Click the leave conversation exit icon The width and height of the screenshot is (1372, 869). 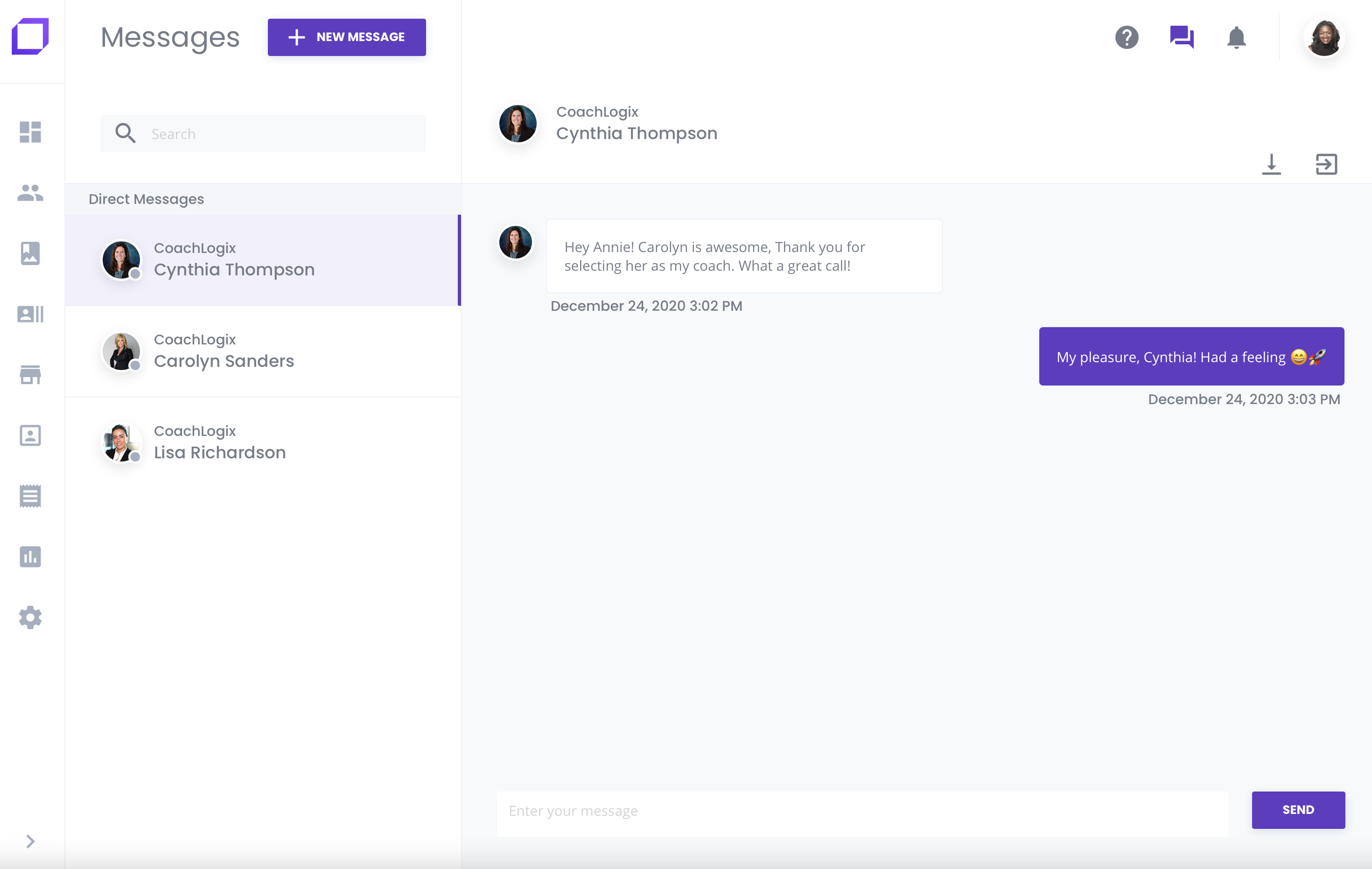1326,164
